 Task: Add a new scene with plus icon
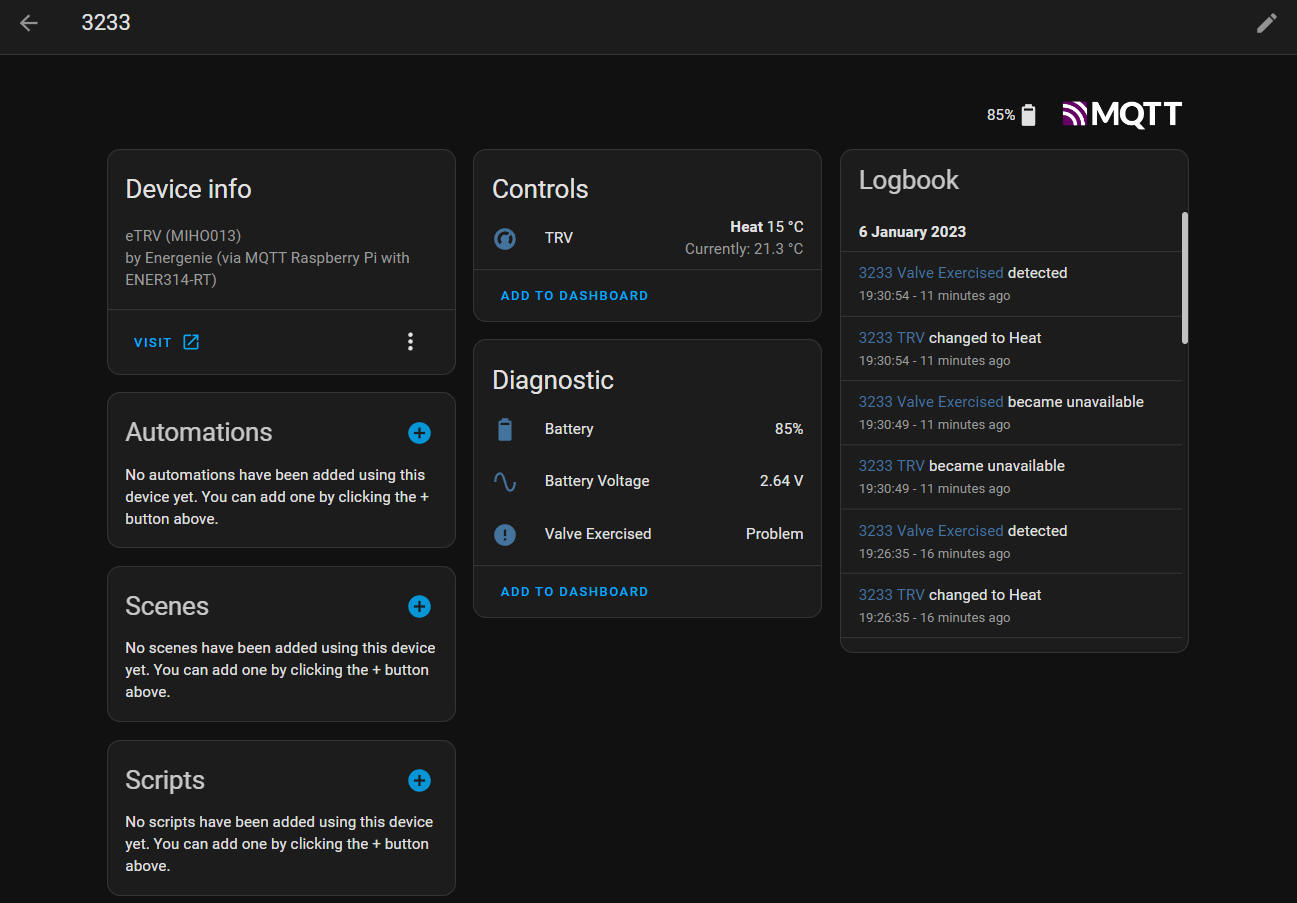point(419,607)
